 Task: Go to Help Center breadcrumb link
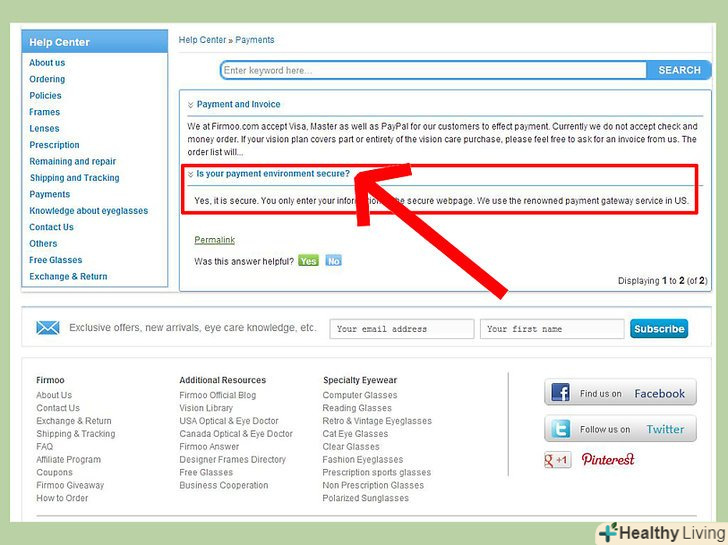coord(202,40)
